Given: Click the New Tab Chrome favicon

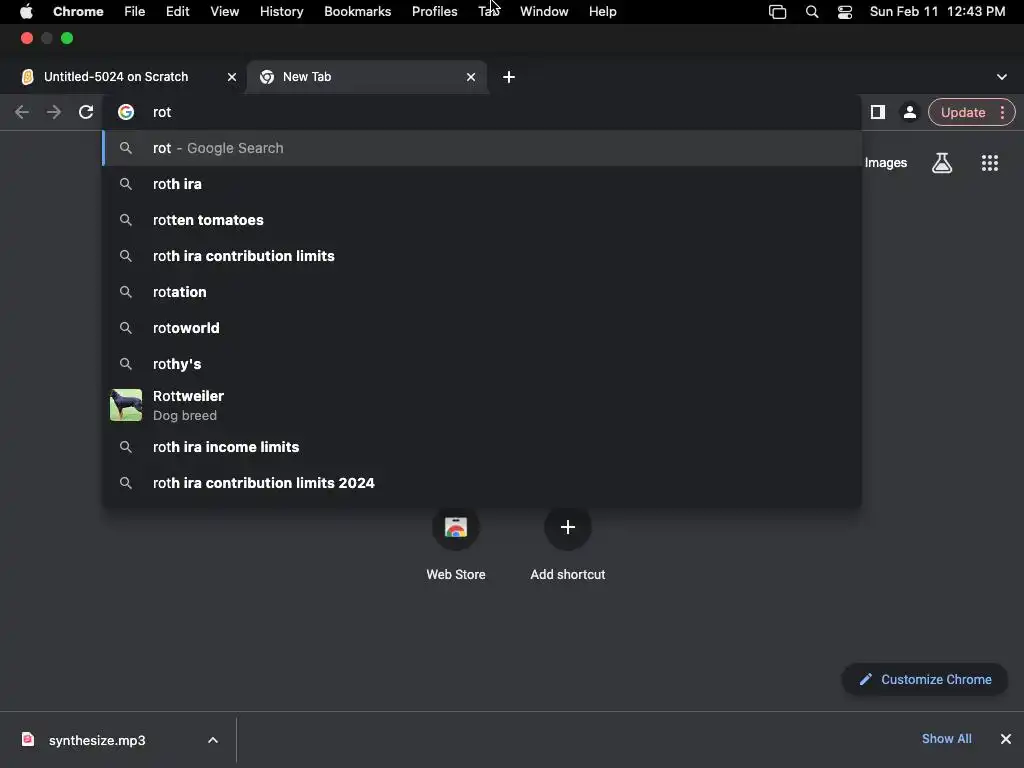Looking at the screenshot, I should coord(266,77).
